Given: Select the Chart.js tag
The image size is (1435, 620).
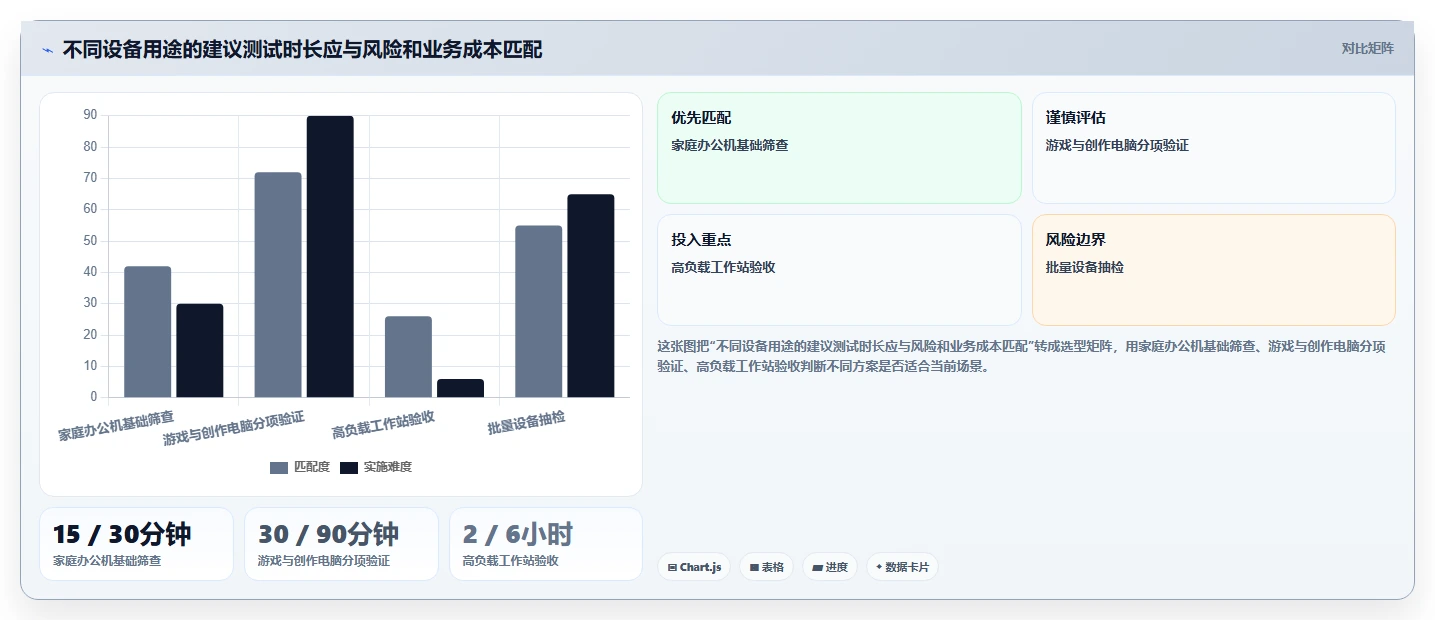Looking at the screenshot, I should (694, 567).
